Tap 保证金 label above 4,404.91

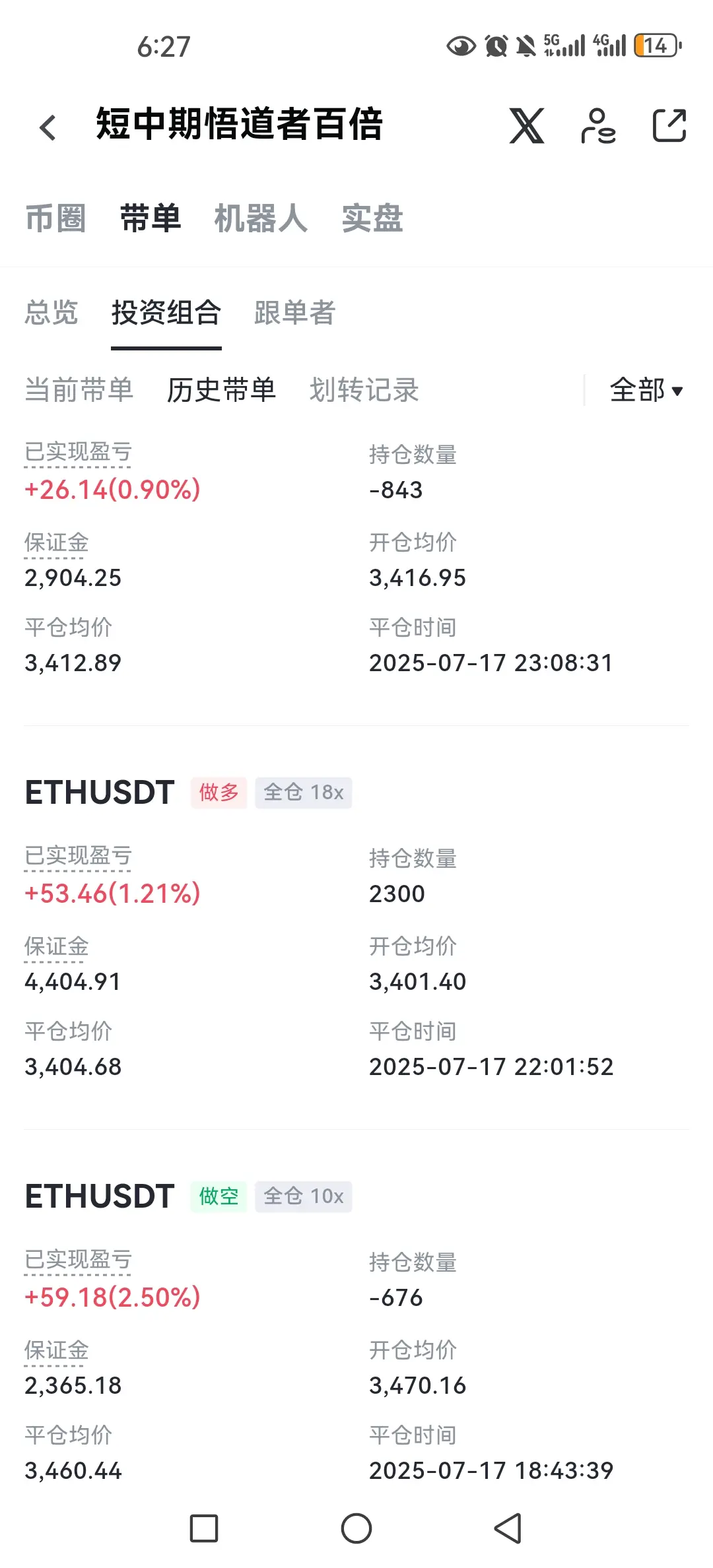[x=56, y=947]
